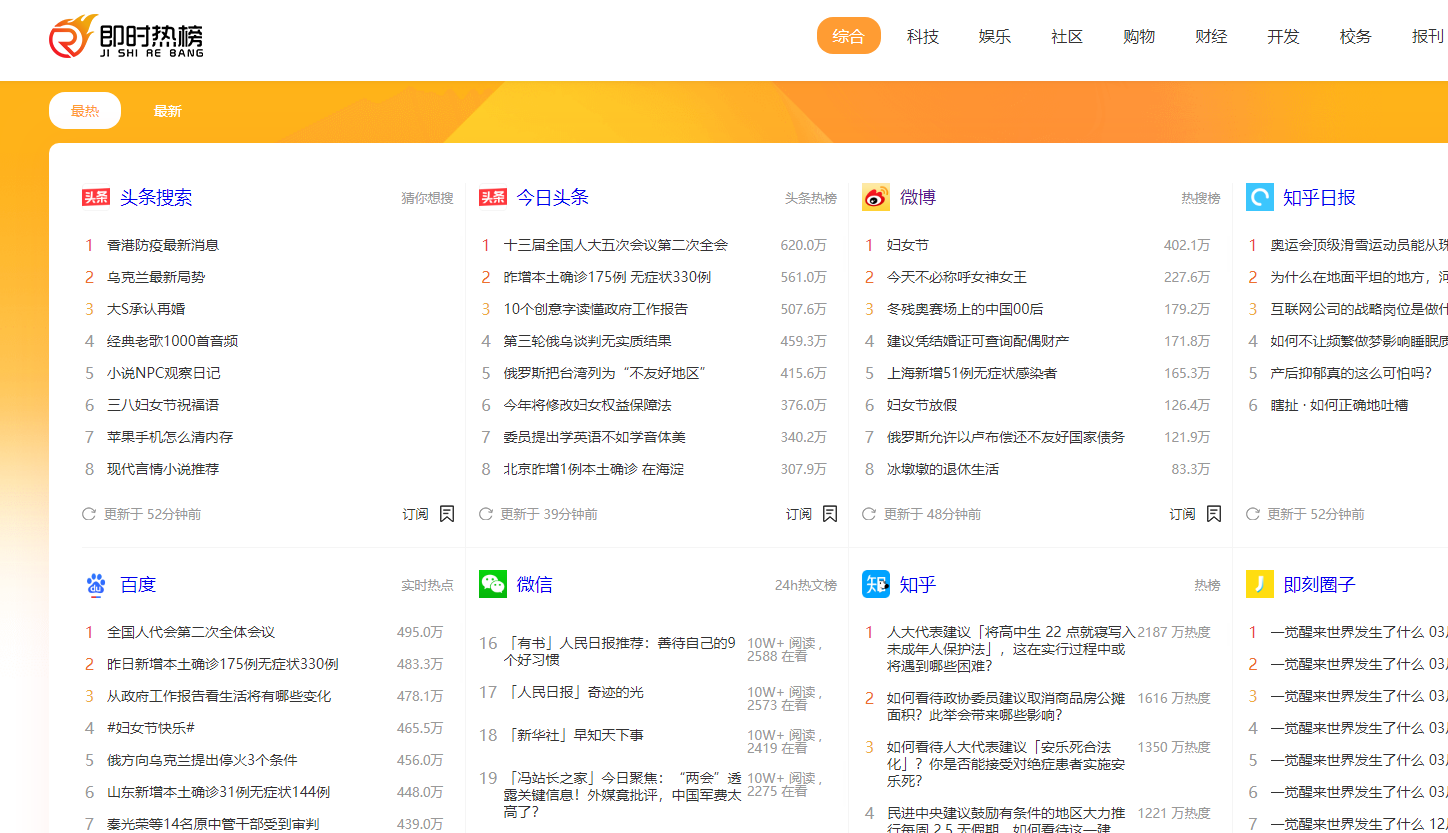Click the green 微信 chat icon

click(x=493, y=585)
